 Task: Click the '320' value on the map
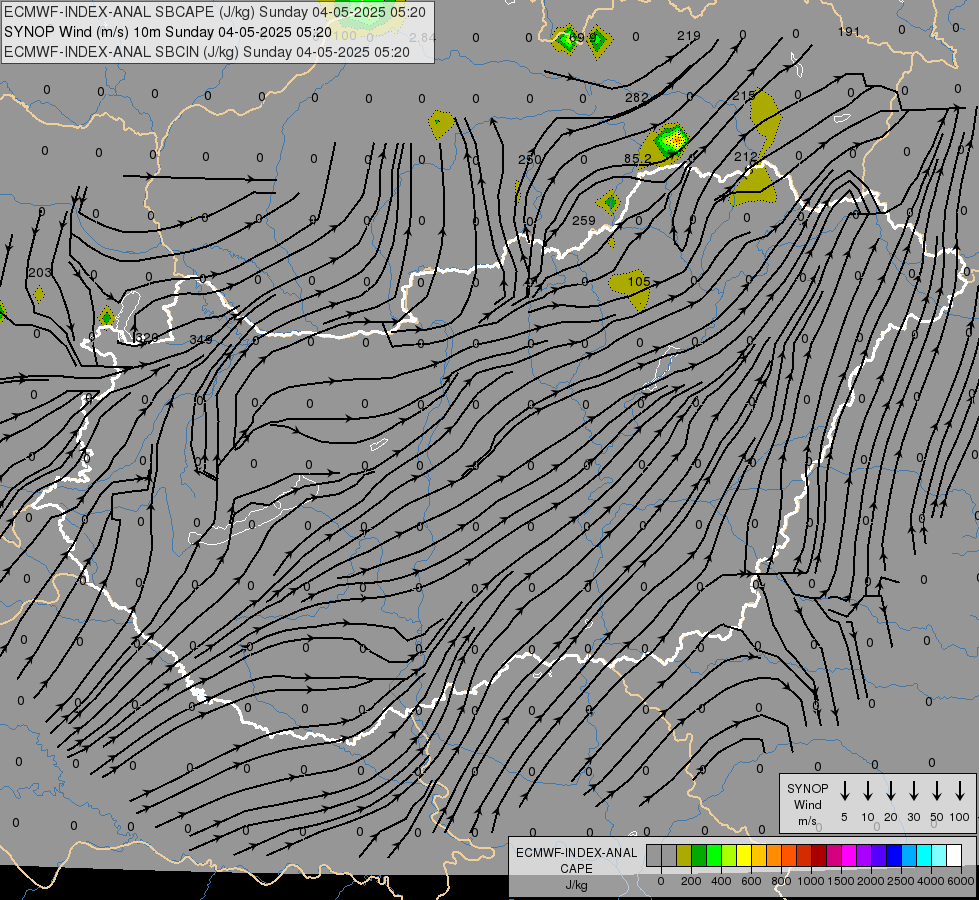[147, 338]
